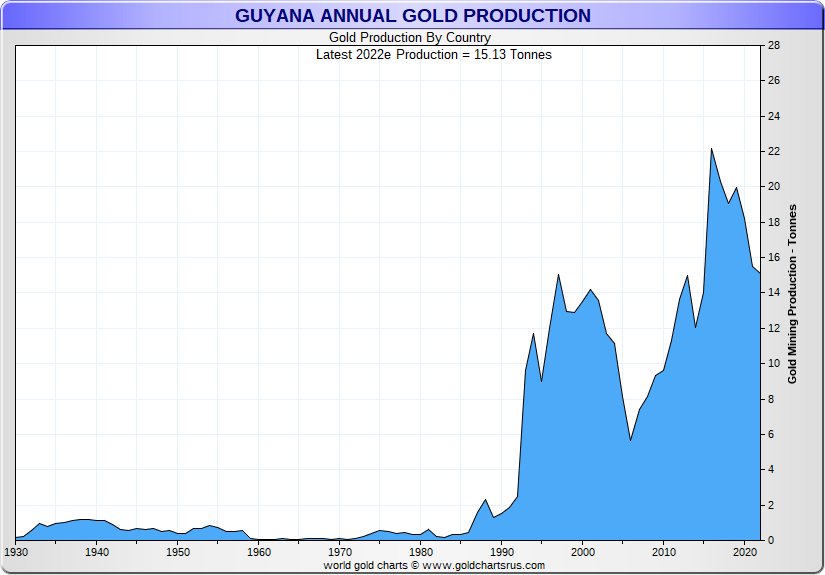Click the 20 y-axis value

(774, 187)
